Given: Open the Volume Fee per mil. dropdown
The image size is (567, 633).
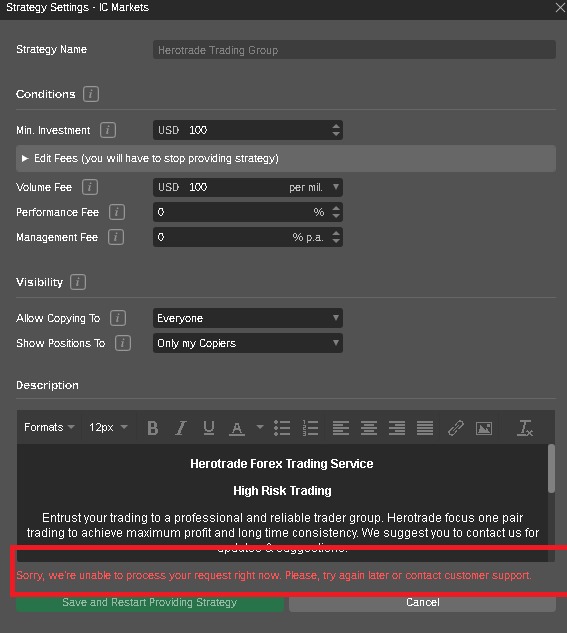Looking at the screenshot, I should 336,187.
